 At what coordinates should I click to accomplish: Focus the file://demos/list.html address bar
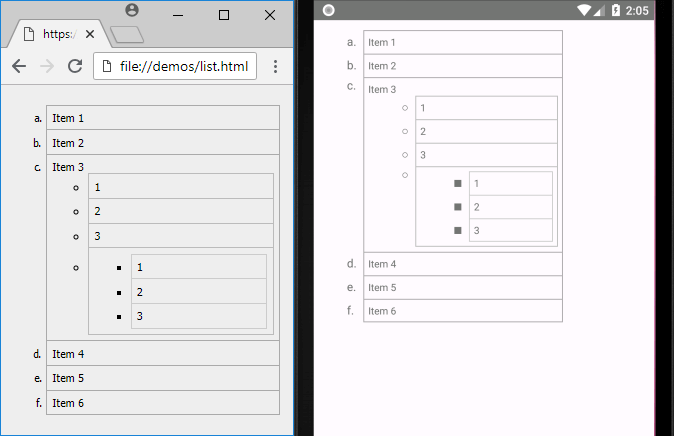pyautogui.click(x=175, y=66)
